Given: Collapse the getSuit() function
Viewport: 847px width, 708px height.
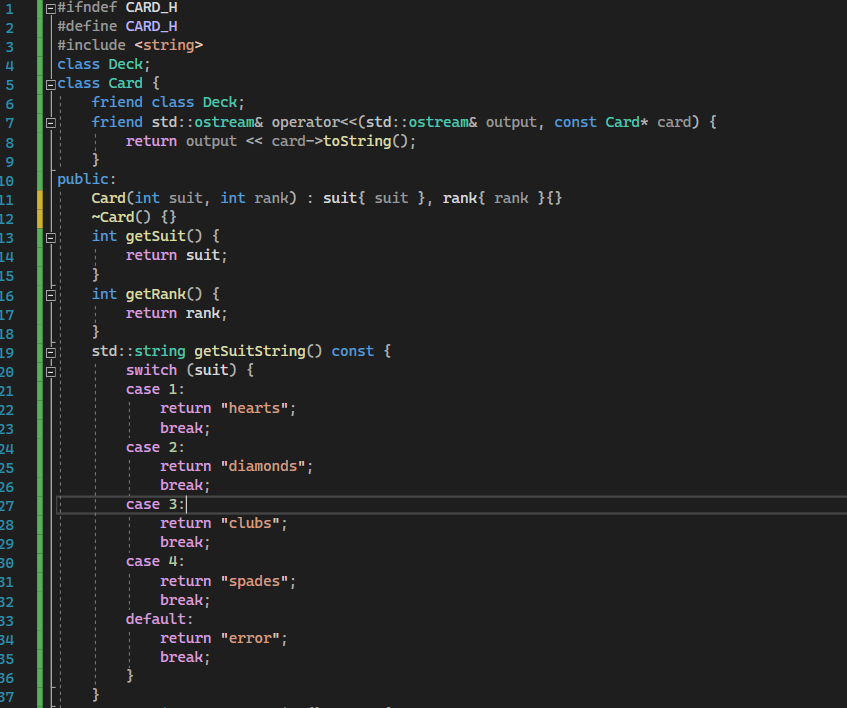Looking at the screenshot, I should tap(51, 238).
